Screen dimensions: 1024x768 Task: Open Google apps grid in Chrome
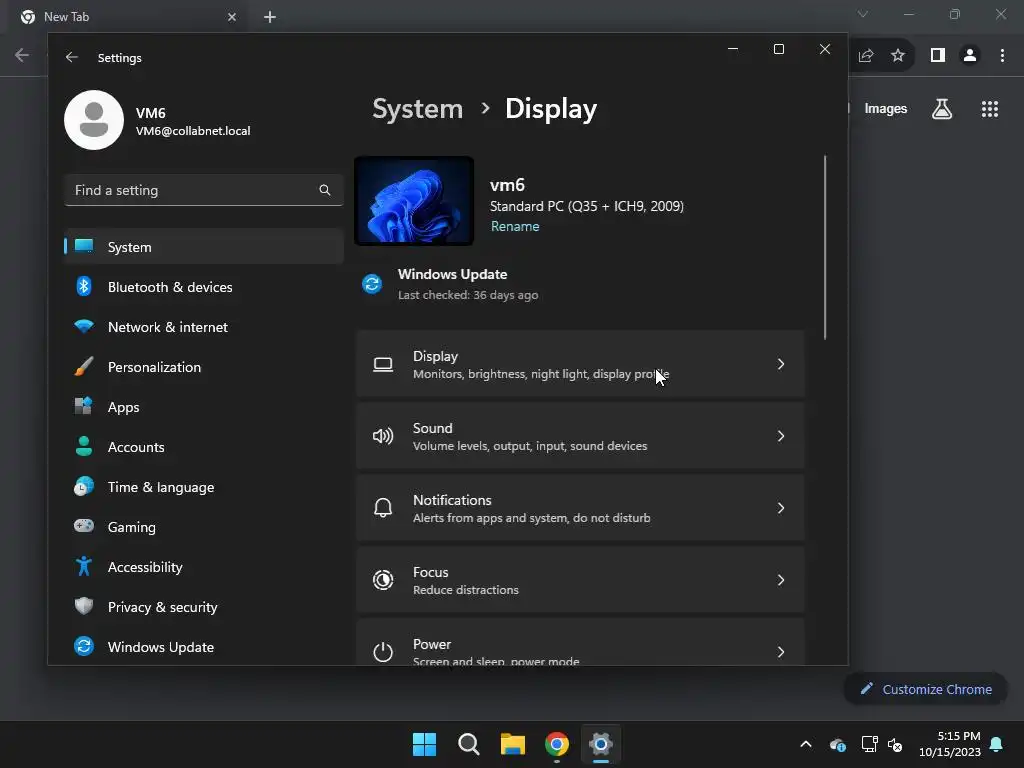point(990,108)
